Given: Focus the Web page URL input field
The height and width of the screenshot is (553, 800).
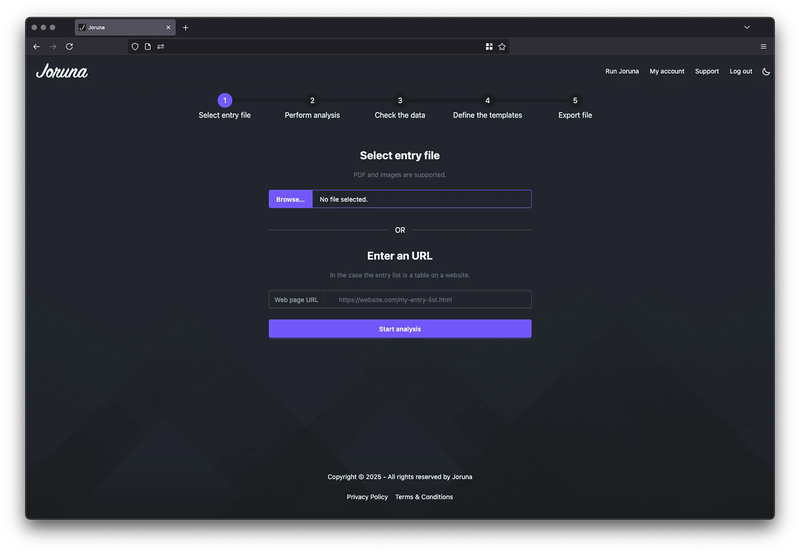Looking at the screenshot, I should (430, 299).
